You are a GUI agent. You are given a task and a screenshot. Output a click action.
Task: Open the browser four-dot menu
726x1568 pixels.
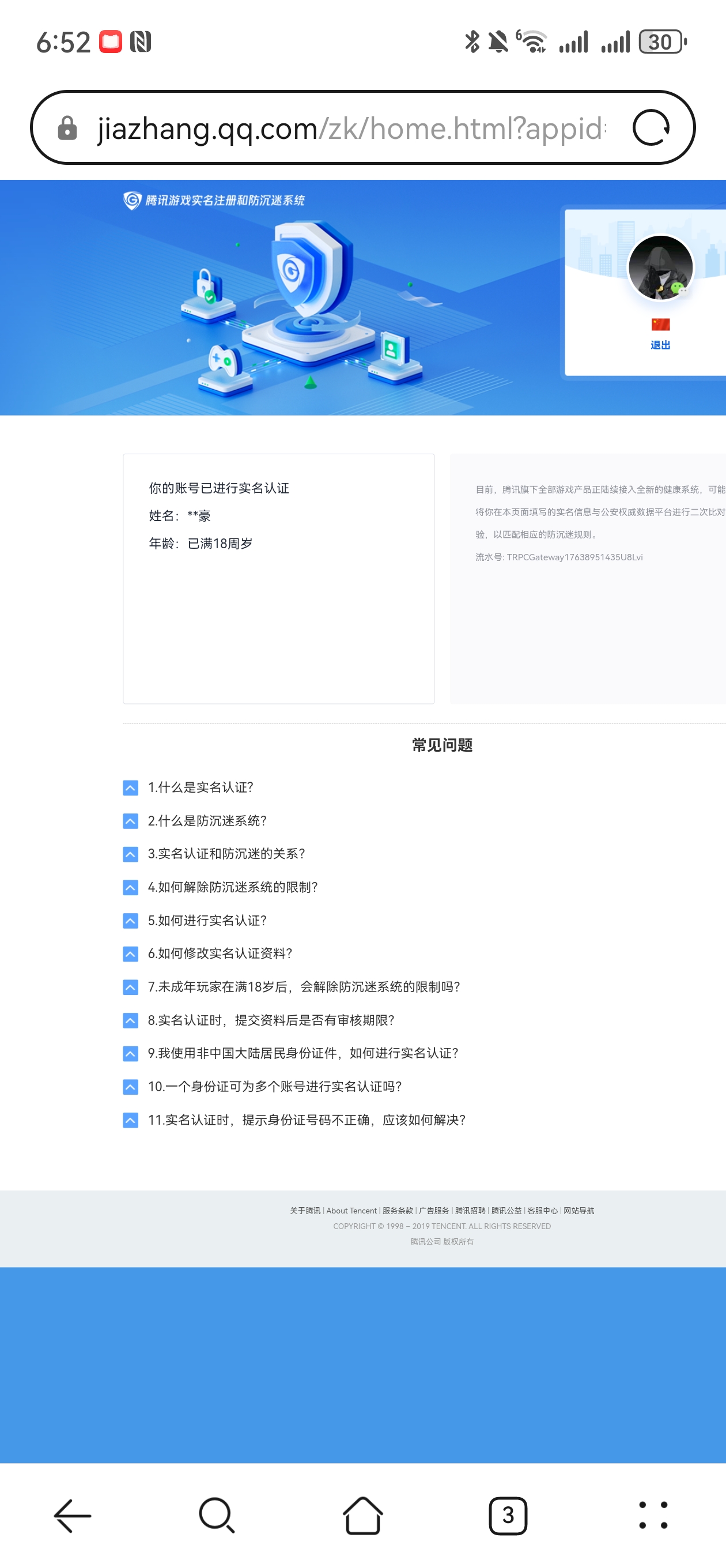point(653,1515)
